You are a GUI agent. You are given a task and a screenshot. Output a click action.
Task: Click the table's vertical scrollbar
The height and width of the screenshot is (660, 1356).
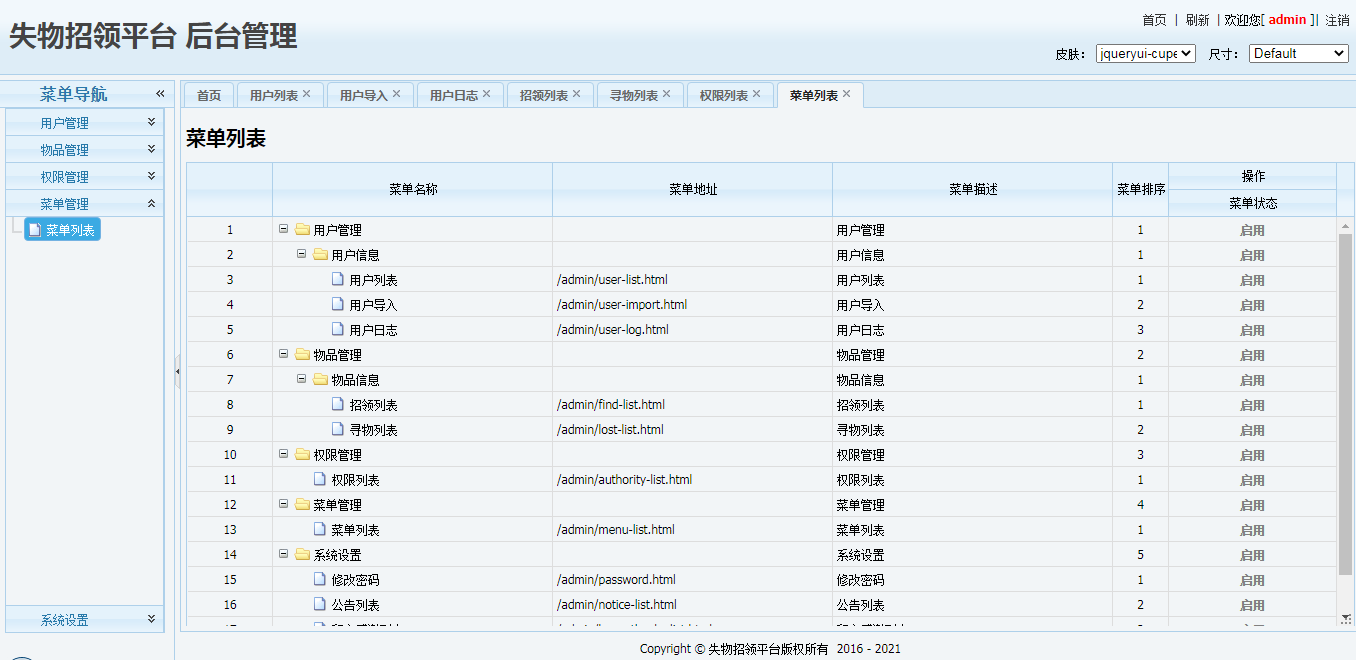click(1345, 400)
